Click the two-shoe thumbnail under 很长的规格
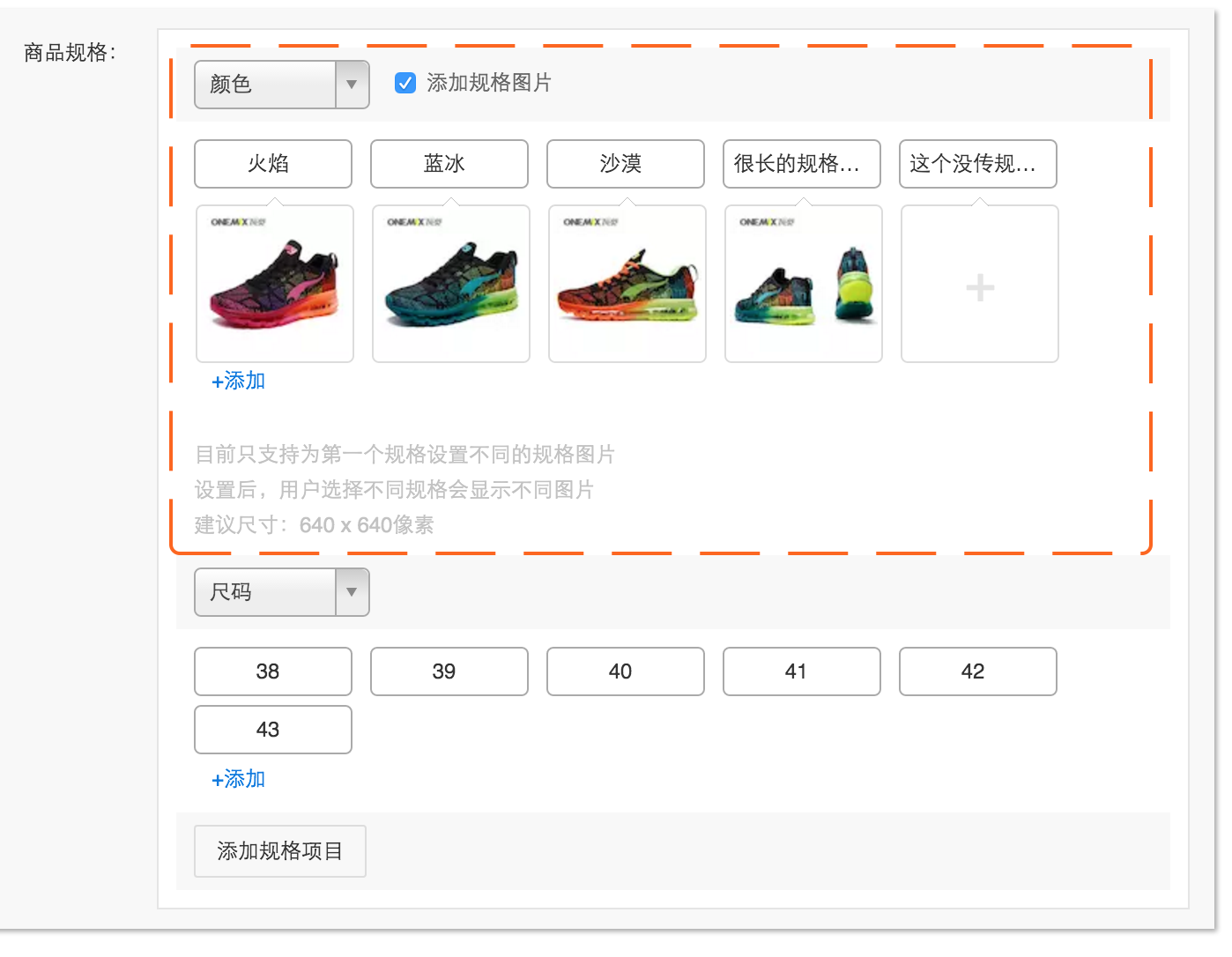 [804, 284]
